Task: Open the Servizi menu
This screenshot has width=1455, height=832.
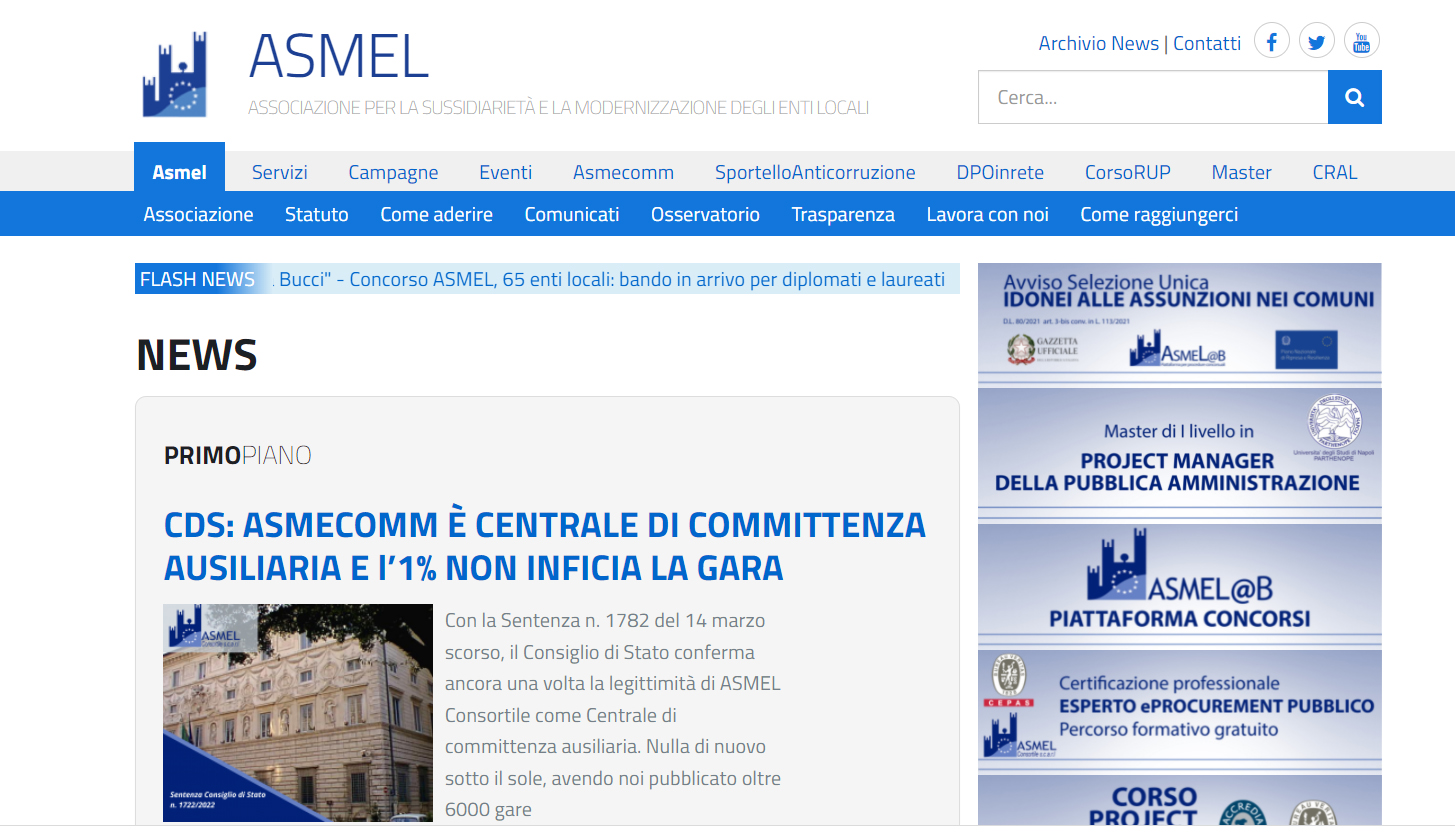Action: [x=279, y=172]
